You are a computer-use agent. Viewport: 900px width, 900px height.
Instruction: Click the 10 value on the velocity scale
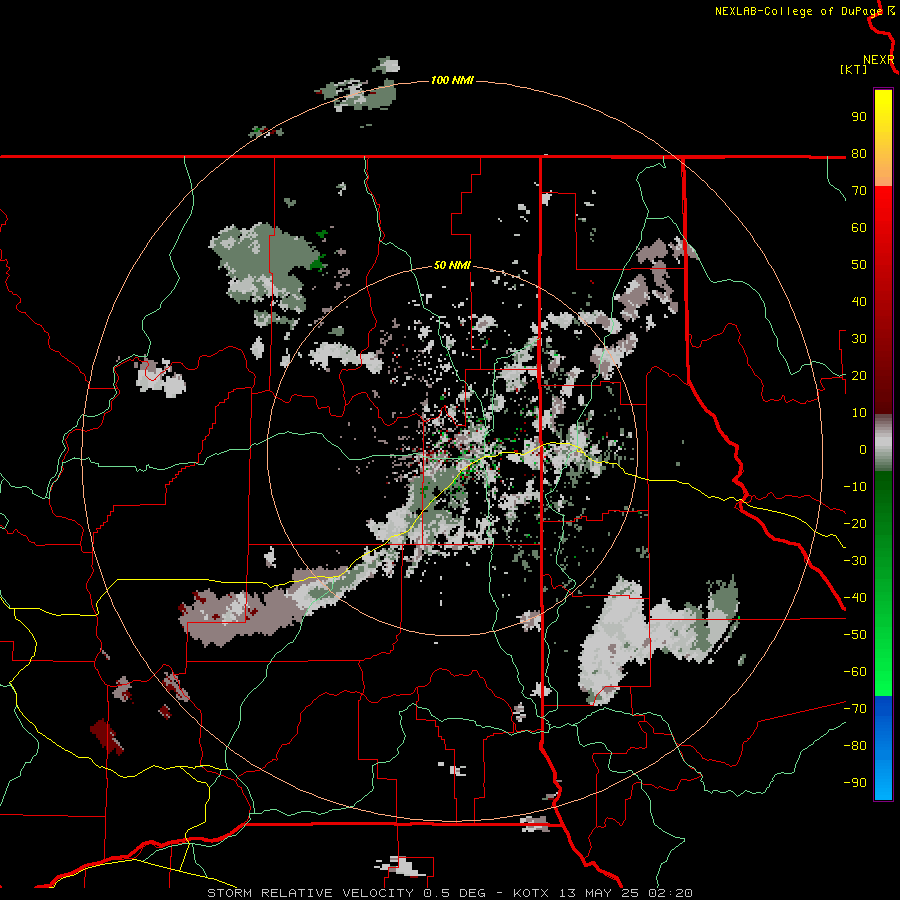click(859, 413)
